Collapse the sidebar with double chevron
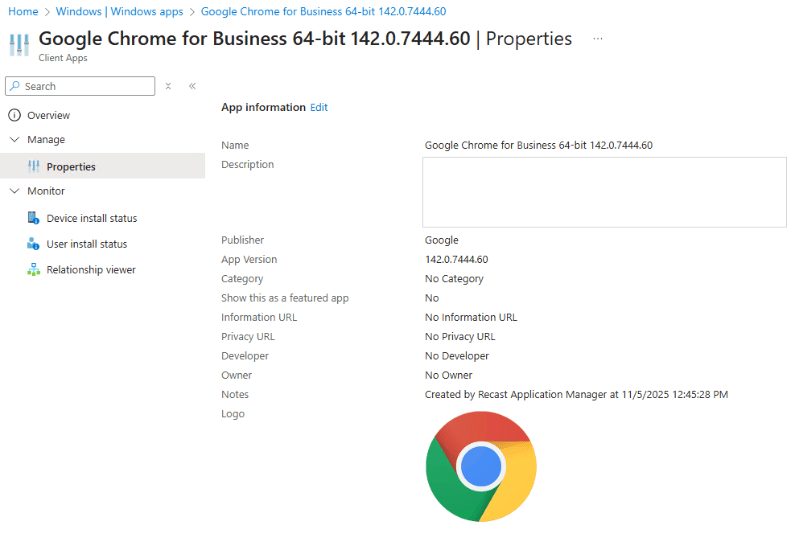Image resolution: width=805 pixels, height=547 pixels. (192, 86)
